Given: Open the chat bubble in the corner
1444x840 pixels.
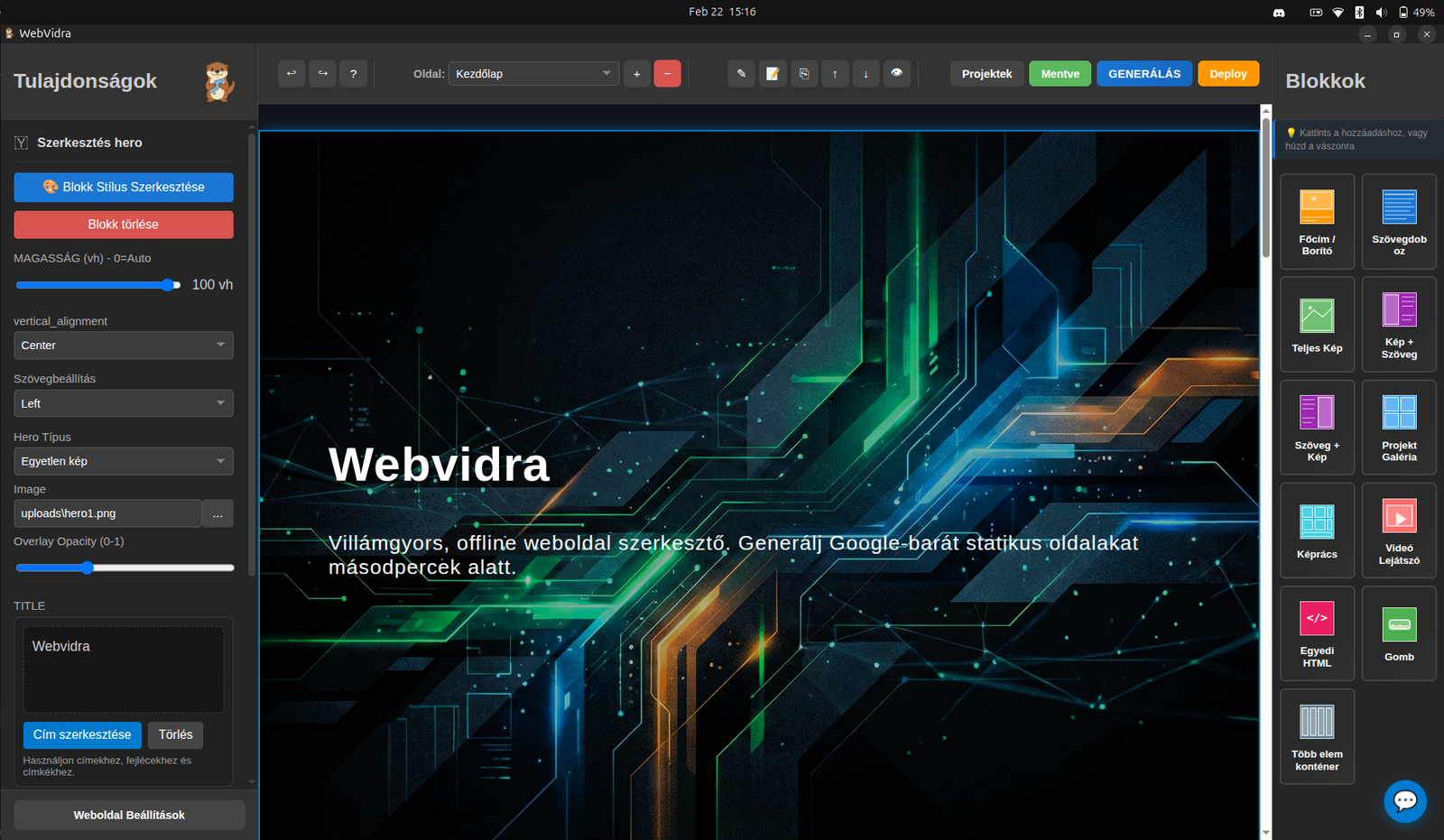Looking at the screenshot, I should click(1405, 801).
